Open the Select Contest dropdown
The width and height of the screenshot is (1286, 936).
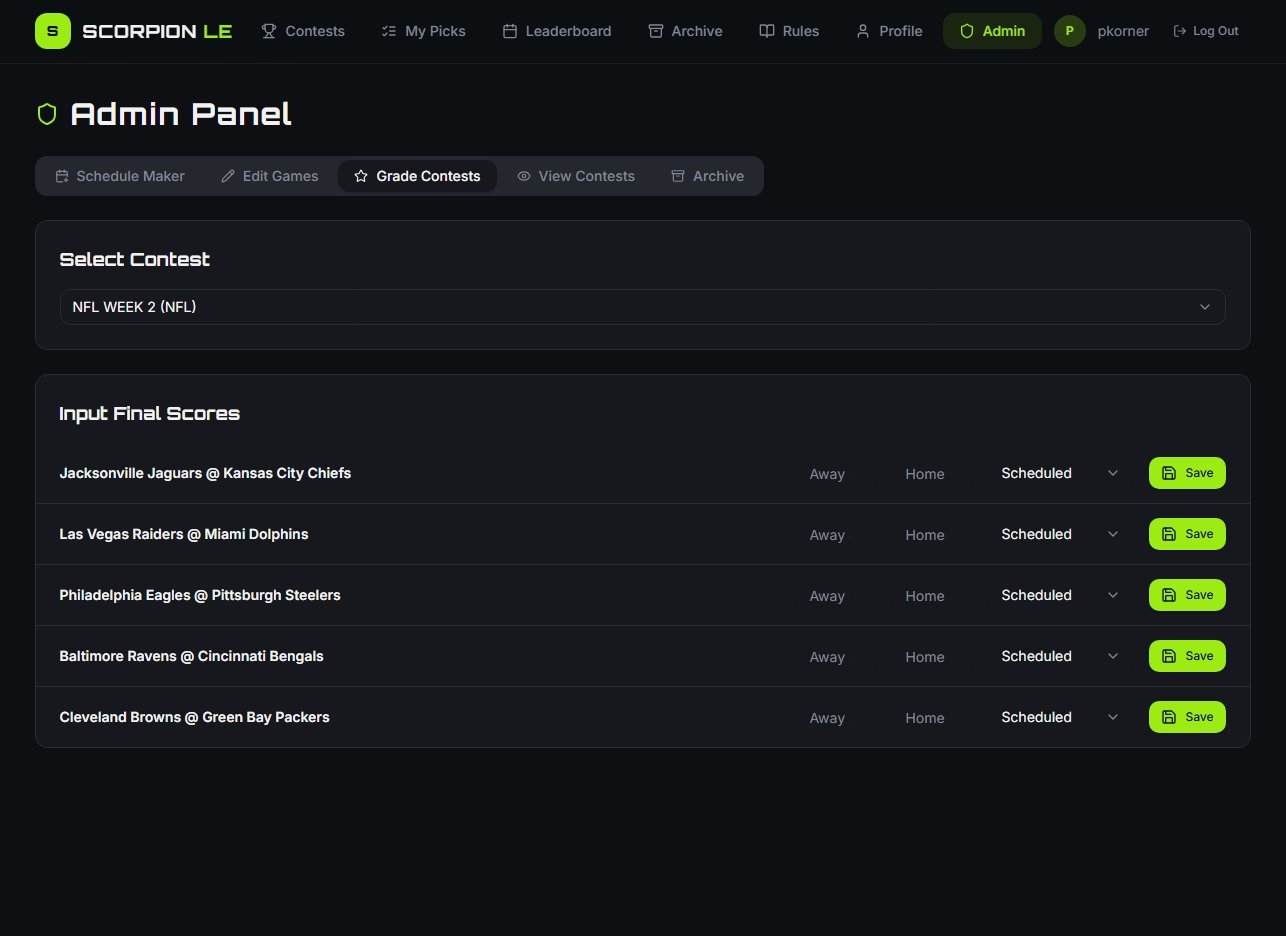tap(642, 307)
